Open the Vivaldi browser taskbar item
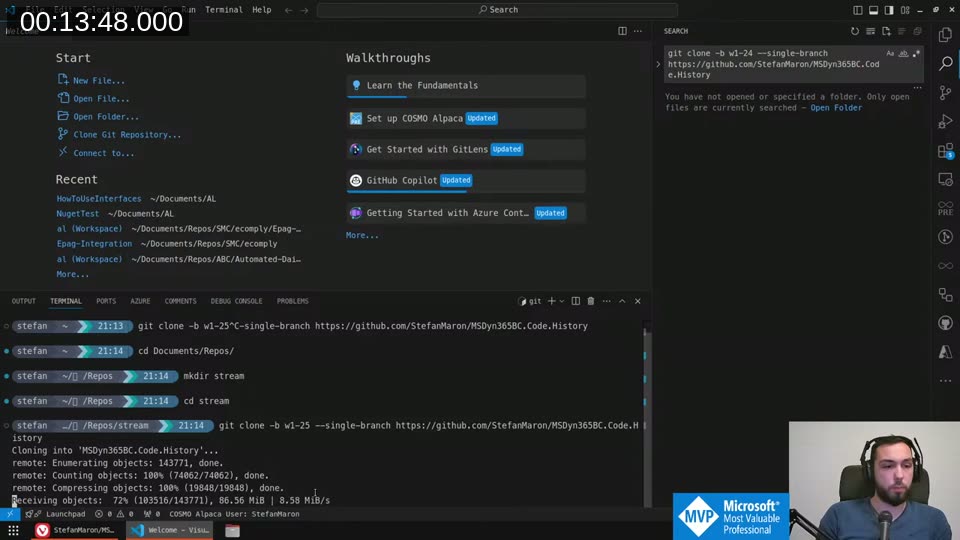The height and width of the screenshot is (540, 960). point(76,530)
